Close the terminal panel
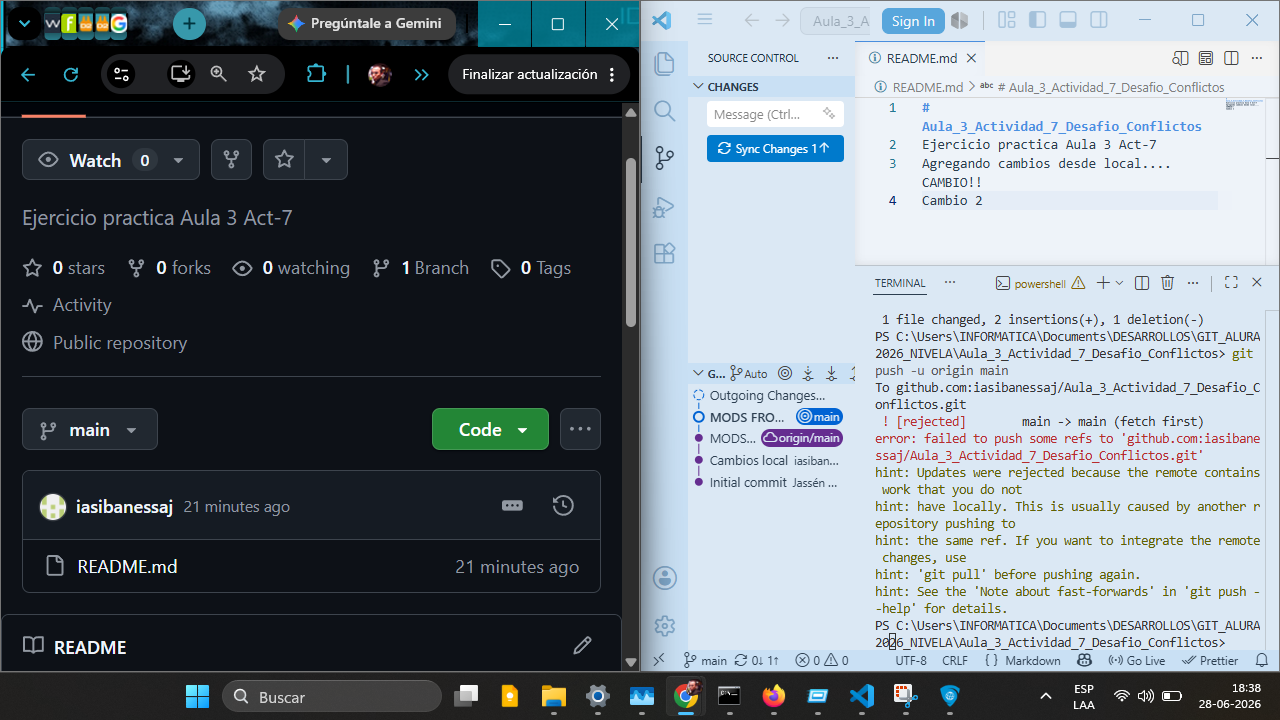This screenshot has width=1280, height=720. coord(1257,283)
